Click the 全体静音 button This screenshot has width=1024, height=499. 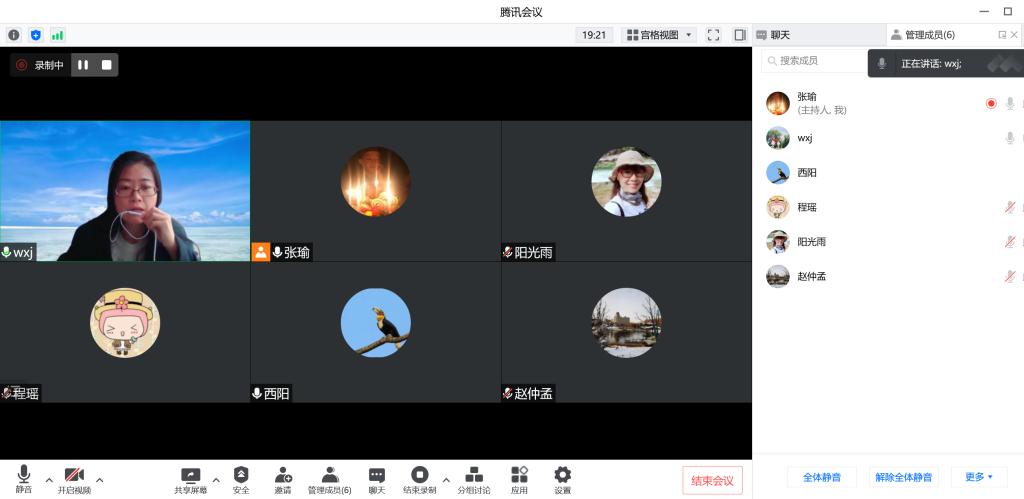[x=822, y=477]
